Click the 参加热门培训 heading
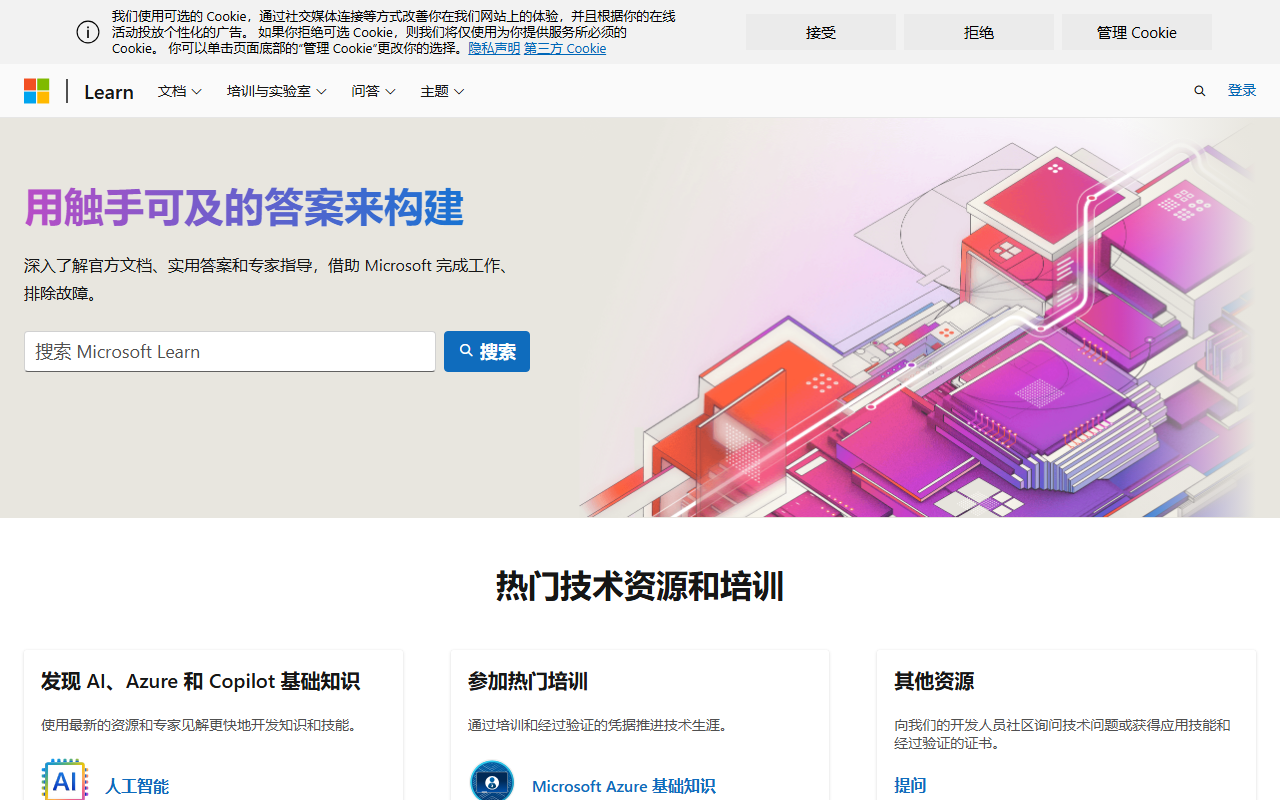1280x800 pixels. [x=528, y=681]
